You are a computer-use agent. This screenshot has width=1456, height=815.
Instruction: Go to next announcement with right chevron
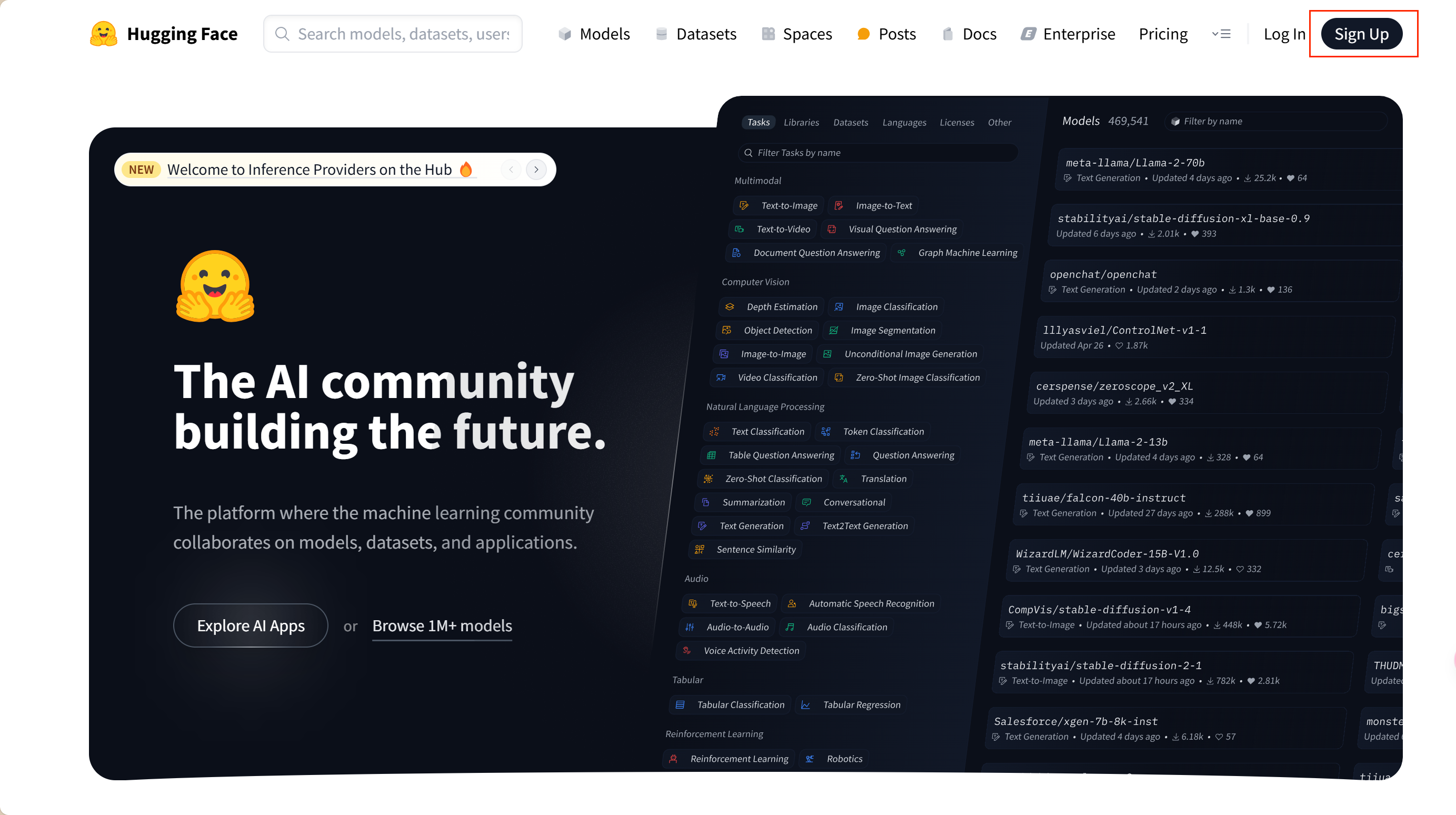coord(536,170)
